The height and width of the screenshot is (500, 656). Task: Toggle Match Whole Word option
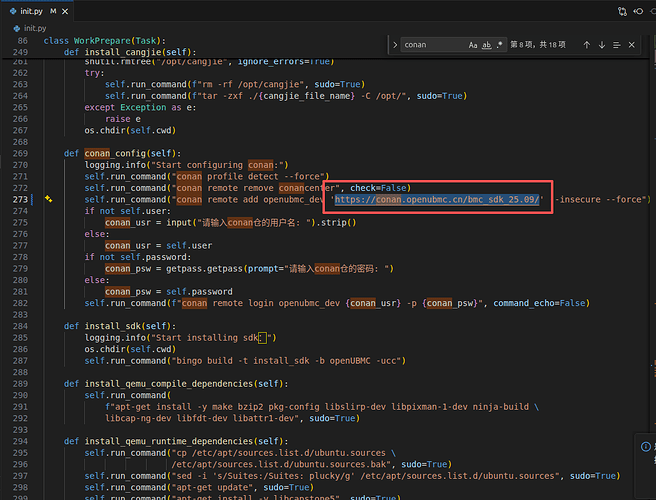487,45
